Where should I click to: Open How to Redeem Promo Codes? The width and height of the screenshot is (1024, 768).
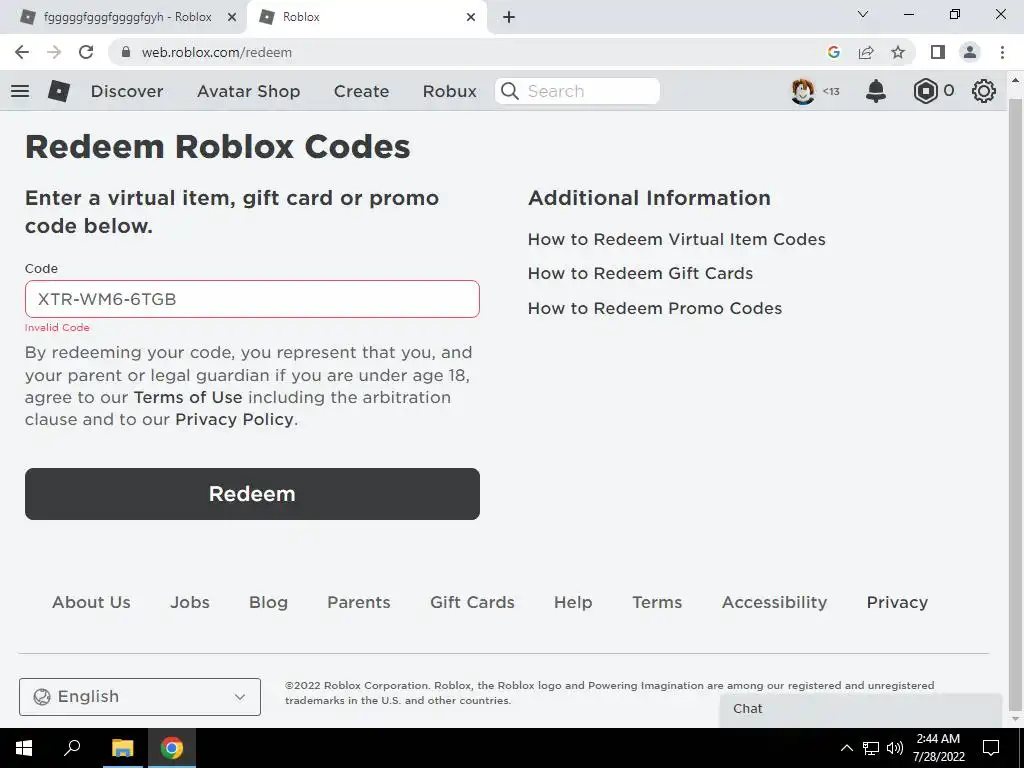coord(654,308)
